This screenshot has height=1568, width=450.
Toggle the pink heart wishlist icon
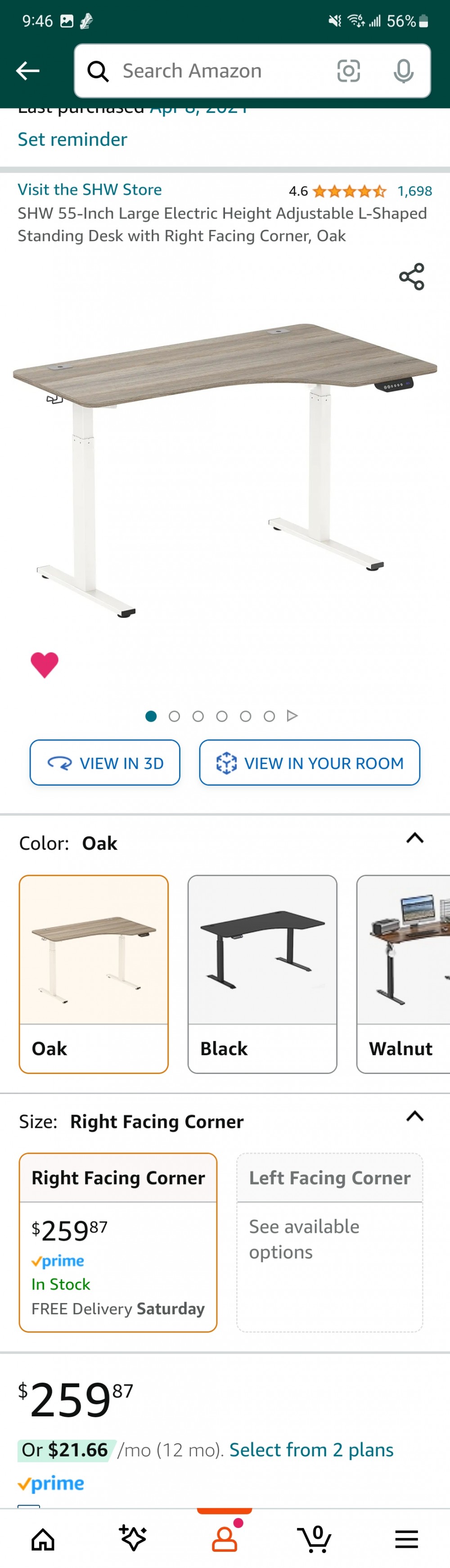pos(45,665)
